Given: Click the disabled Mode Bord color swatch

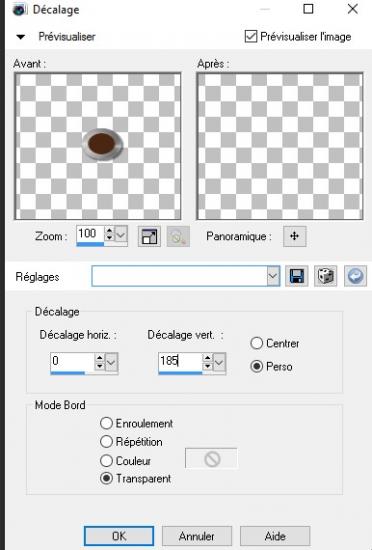Looking at the screenshot, I should [x=211, y=458].
